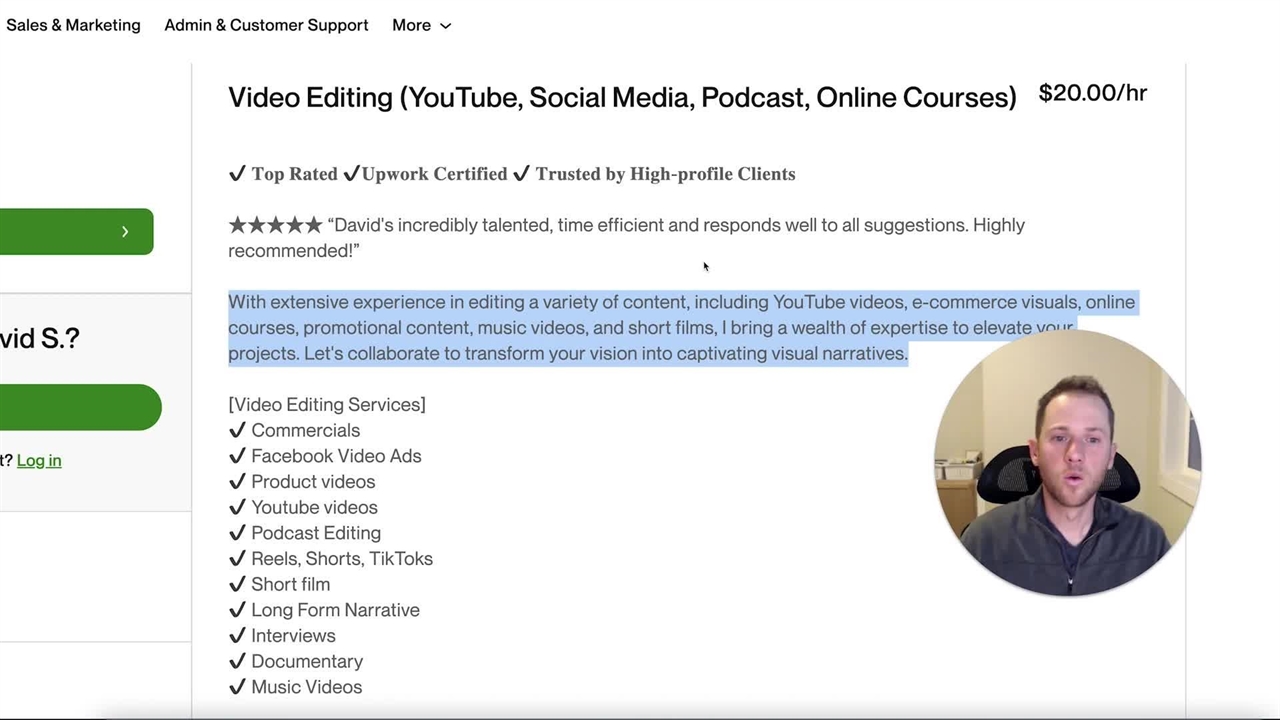This screenshot has height=720, width=1280.
Task: Click the $20.00/hr hourly rate
Action: (x=1092, y=93)
